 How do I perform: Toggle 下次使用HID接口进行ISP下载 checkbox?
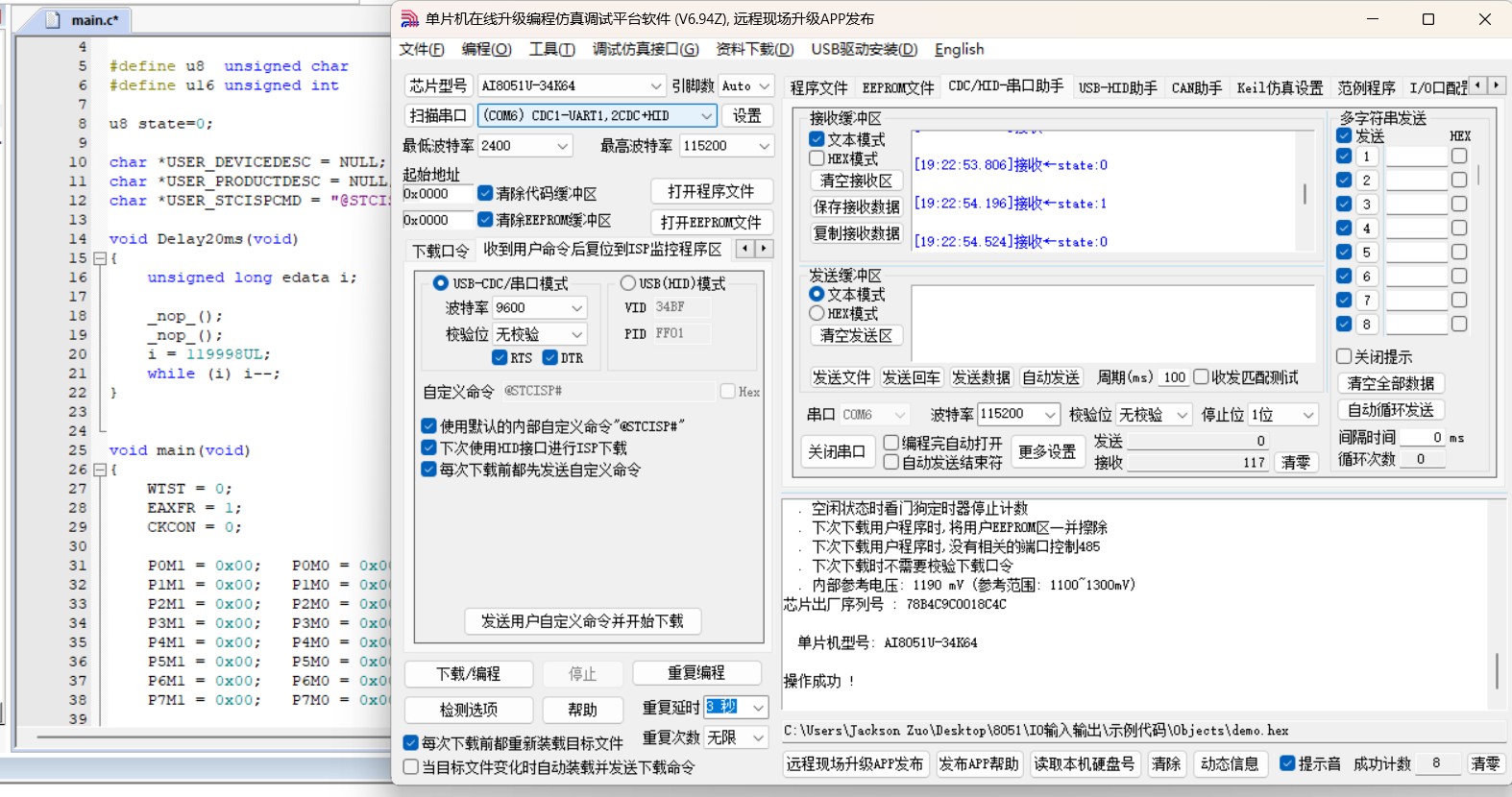[428, 447]
